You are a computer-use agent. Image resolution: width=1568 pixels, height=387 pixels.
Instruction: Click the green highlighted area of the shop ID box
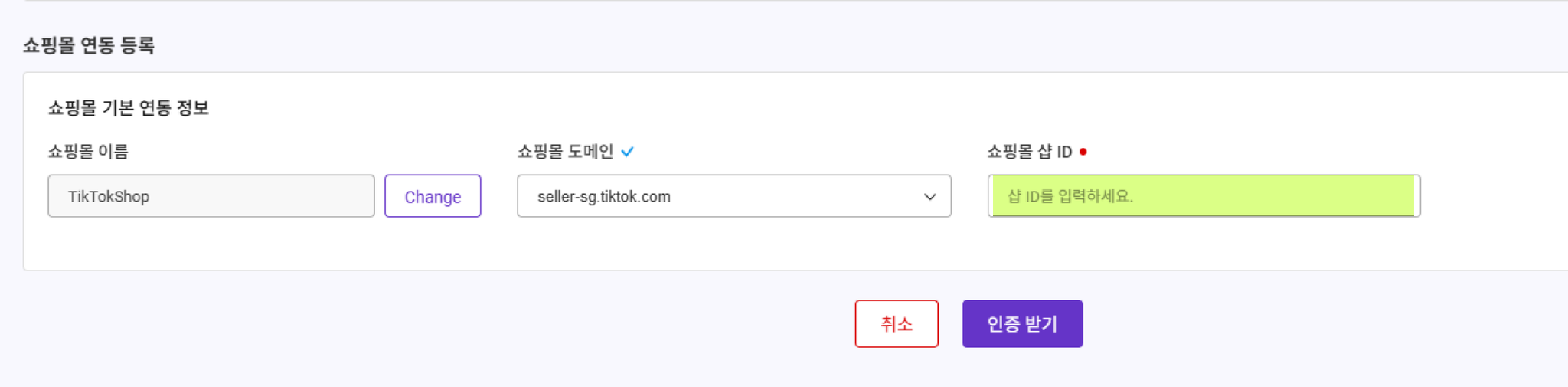click(x=1204, y=195)
